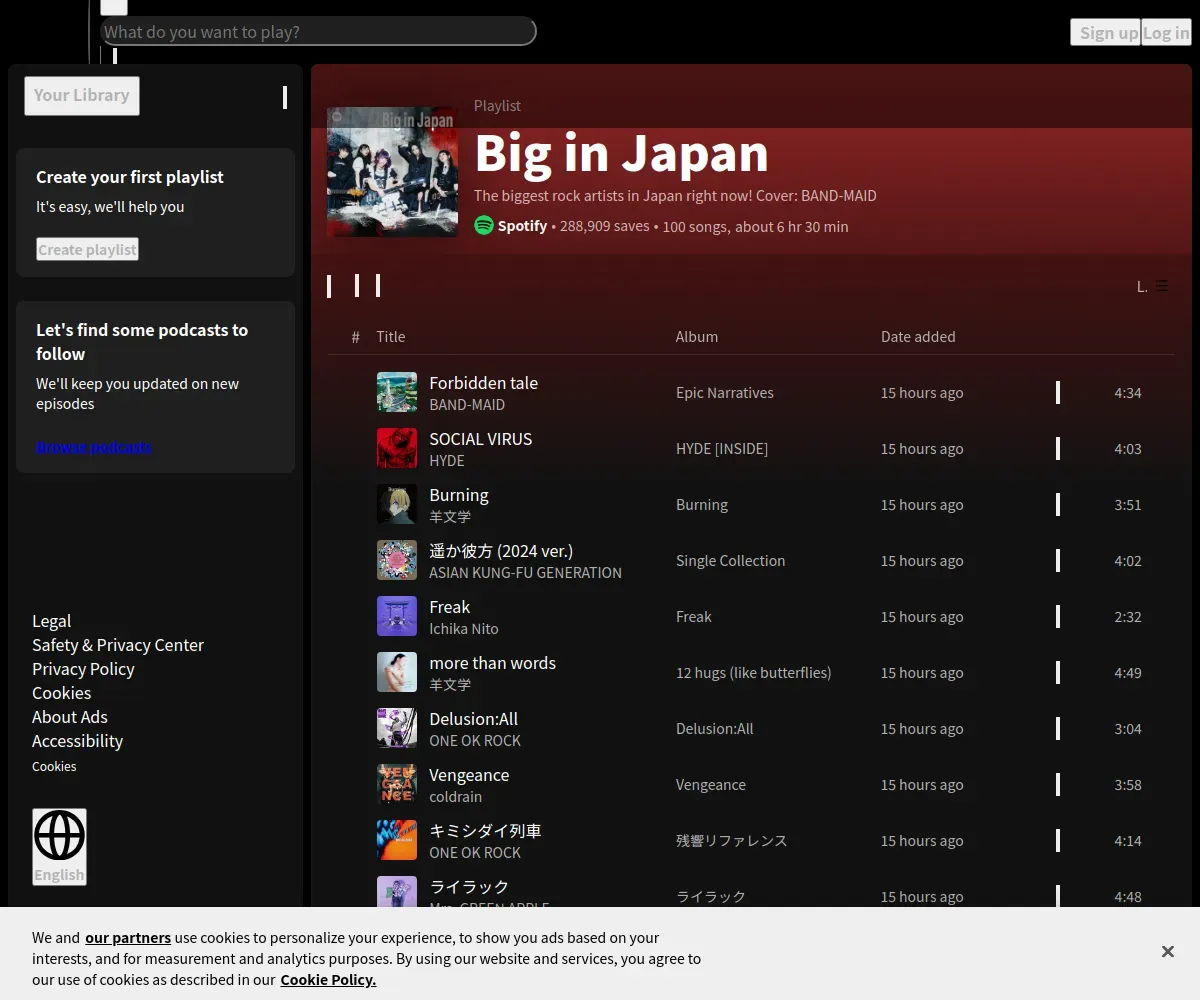Open artist 羊文学 under Burning
The width and height of the screenshot is (1200, 1000).
(x=450, y=517)
